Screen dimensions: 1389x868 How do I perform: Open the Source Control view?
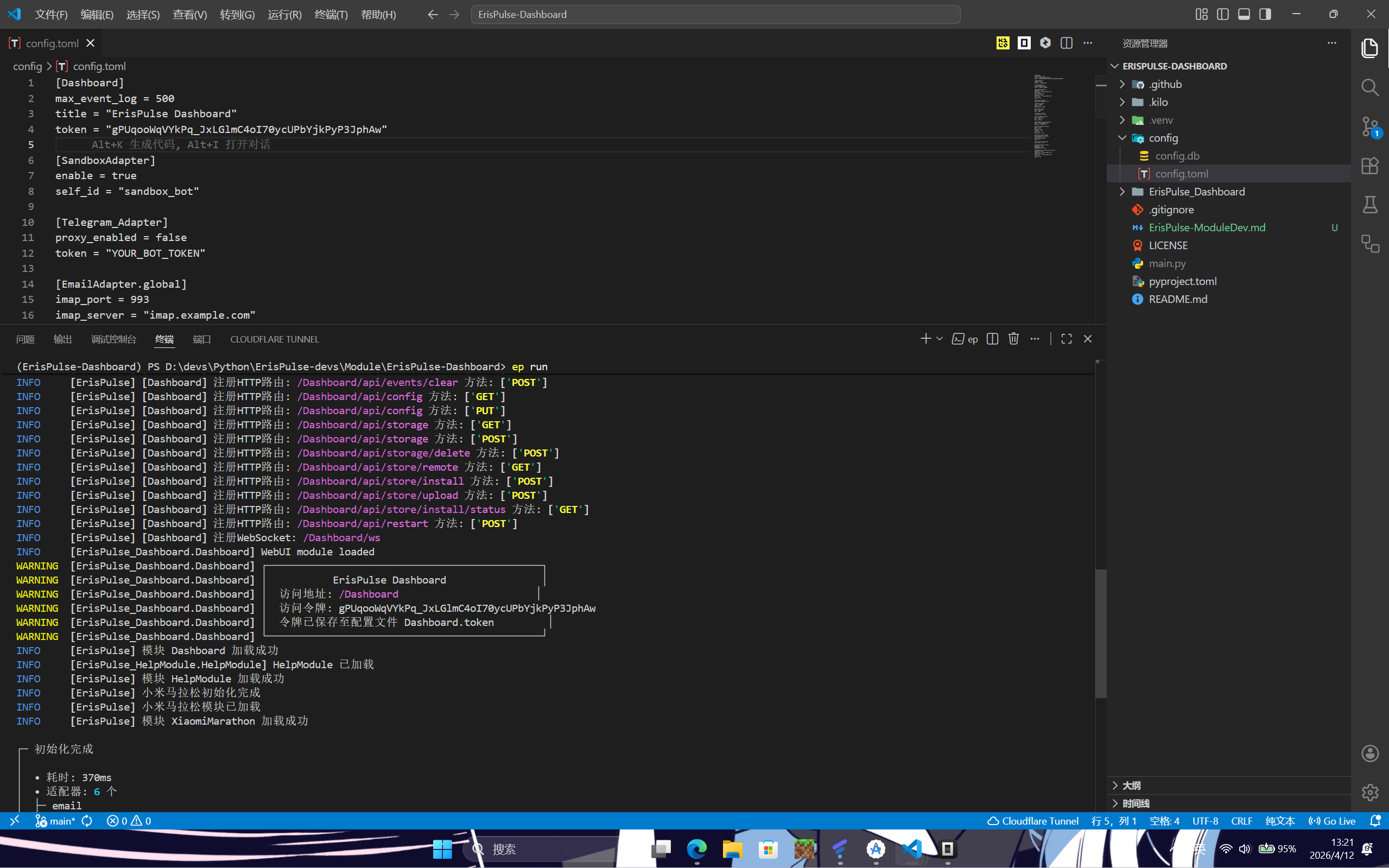tap(1369, 127)
